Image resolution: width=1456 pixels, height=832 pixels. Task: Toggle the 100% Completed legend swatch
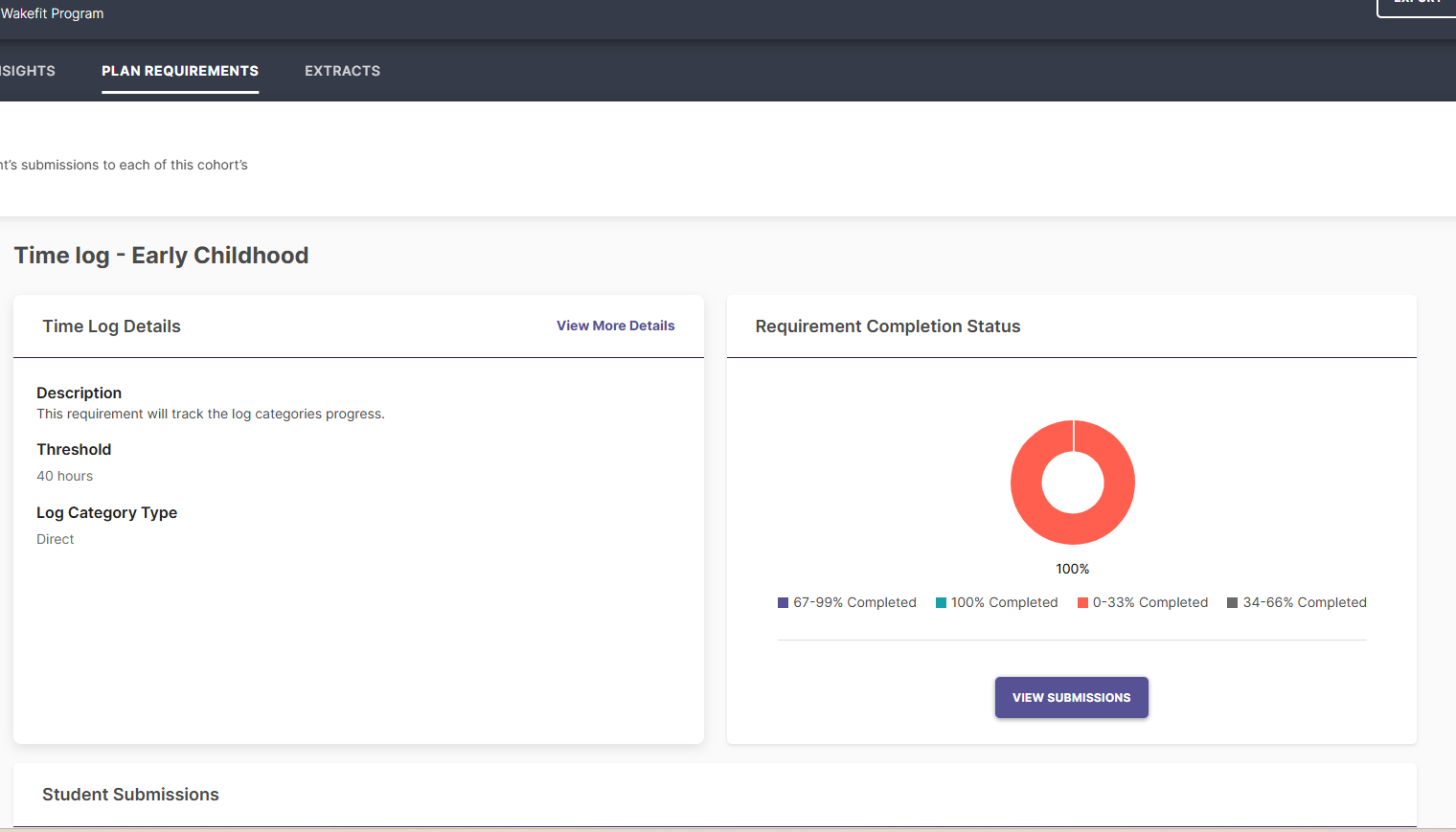coord(941,603)
